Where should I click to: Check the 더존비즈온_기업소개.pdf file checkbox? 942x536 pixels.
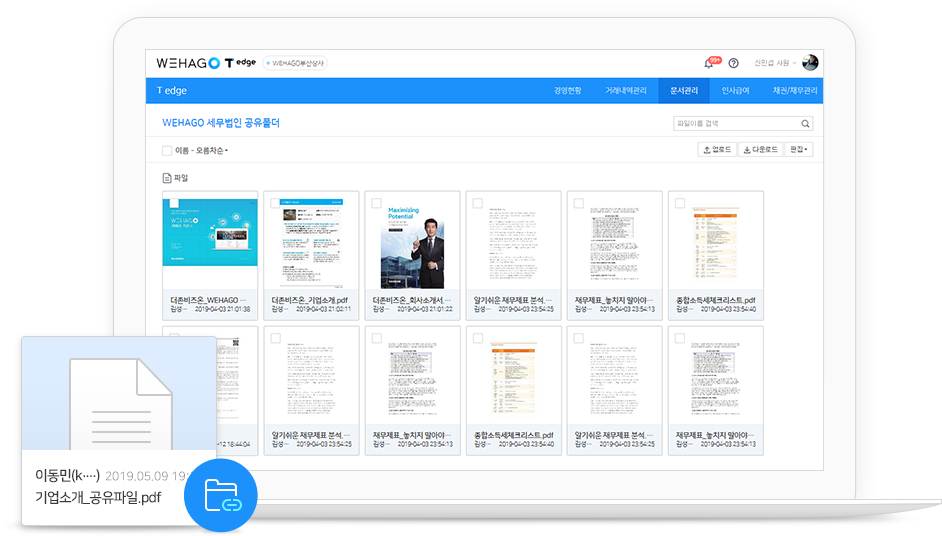[275, 203]
